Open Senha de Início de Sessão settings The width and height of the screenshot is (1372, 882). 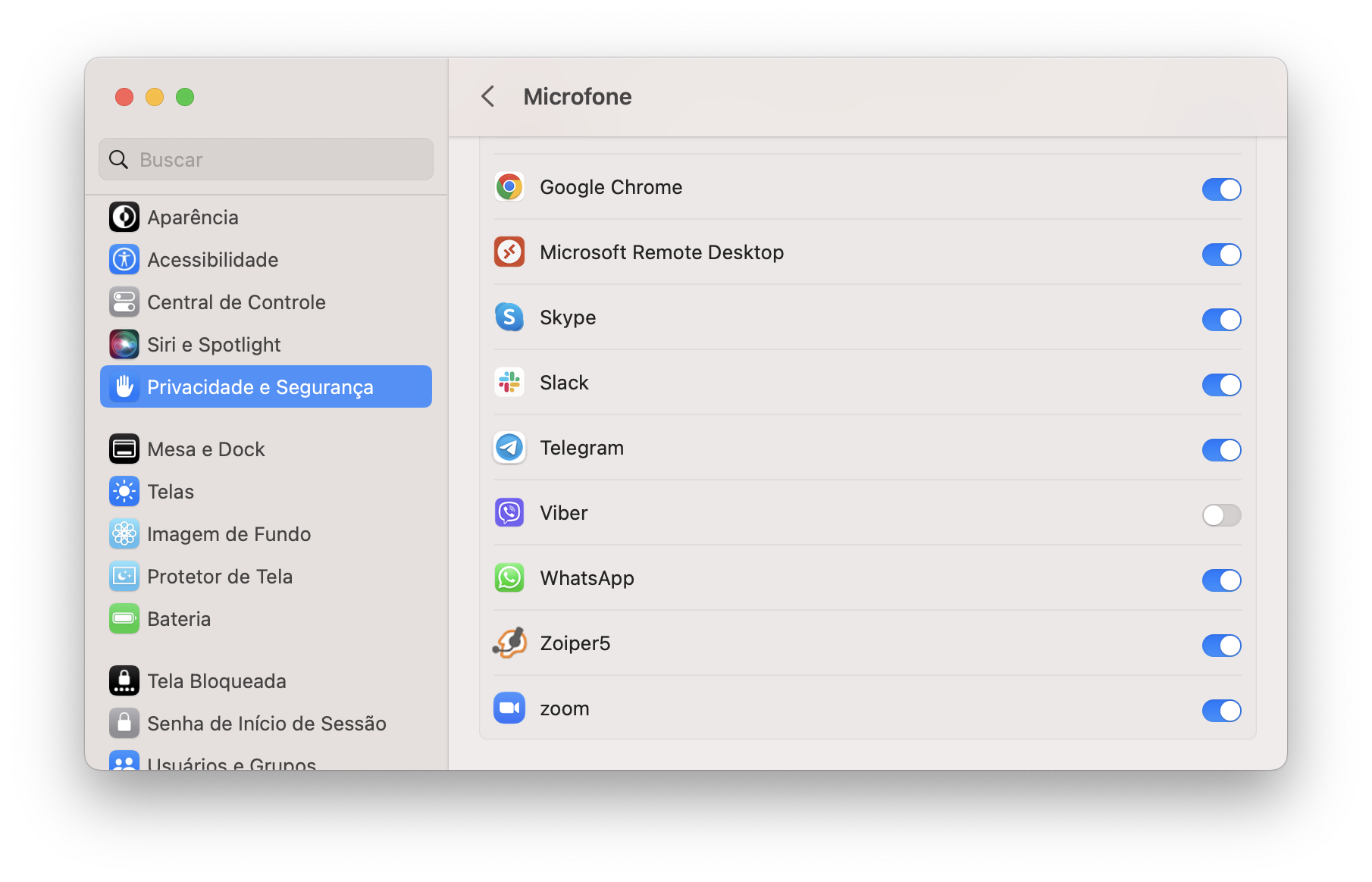(266, 724)
